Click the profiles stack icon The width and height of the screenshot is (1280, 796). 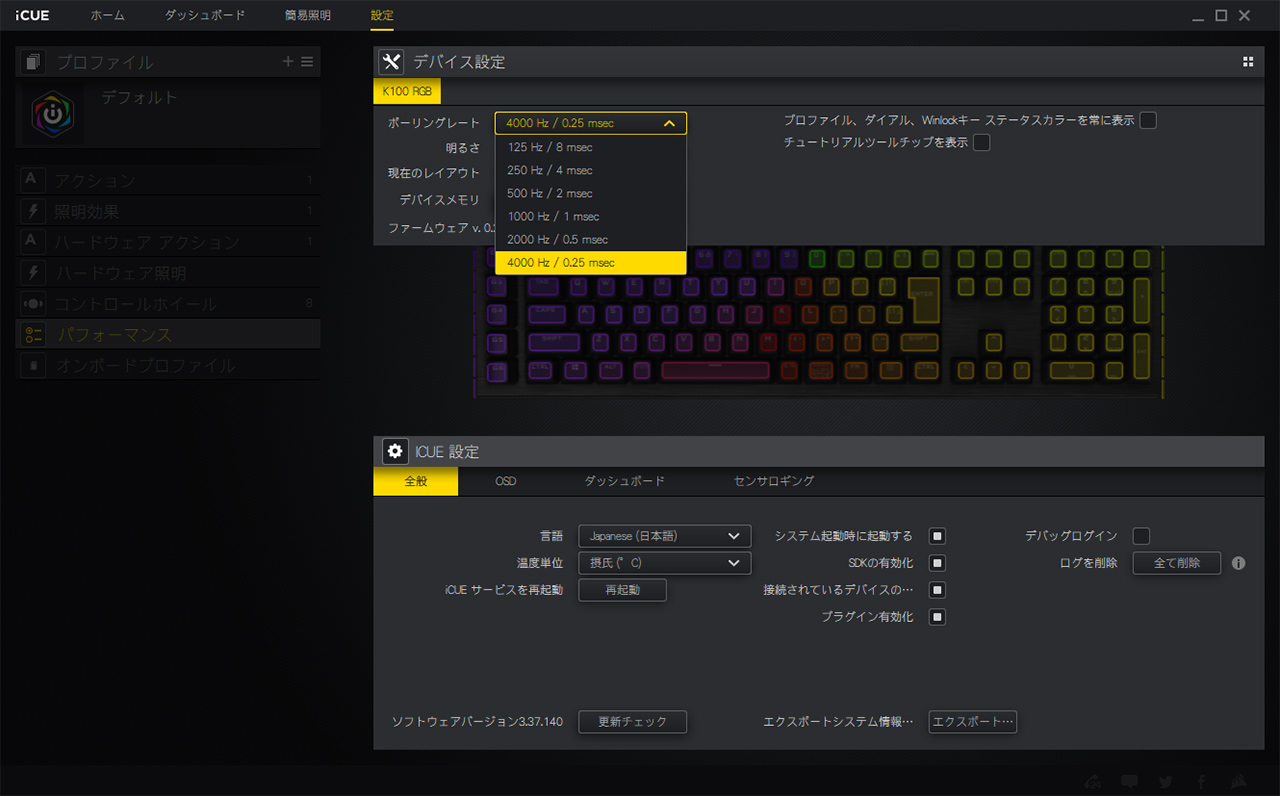tap(34, 62)
